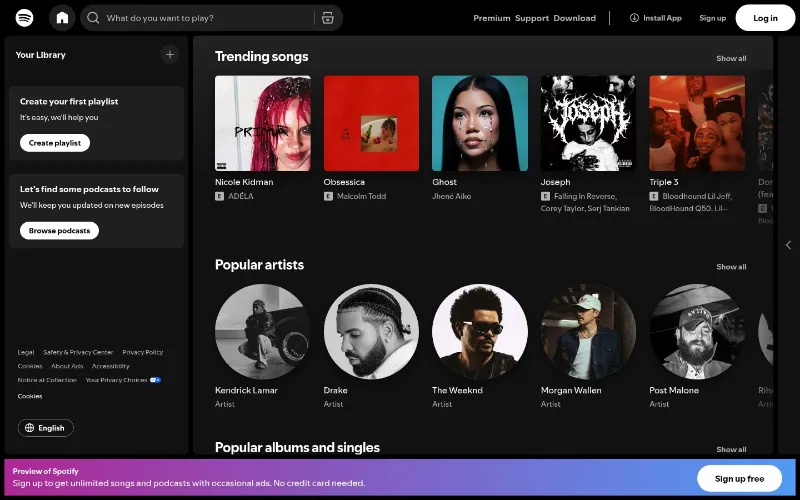This screenshot has width=800, height=500.
Task: Click the globe icon on English button
Action: pos(30,428)
